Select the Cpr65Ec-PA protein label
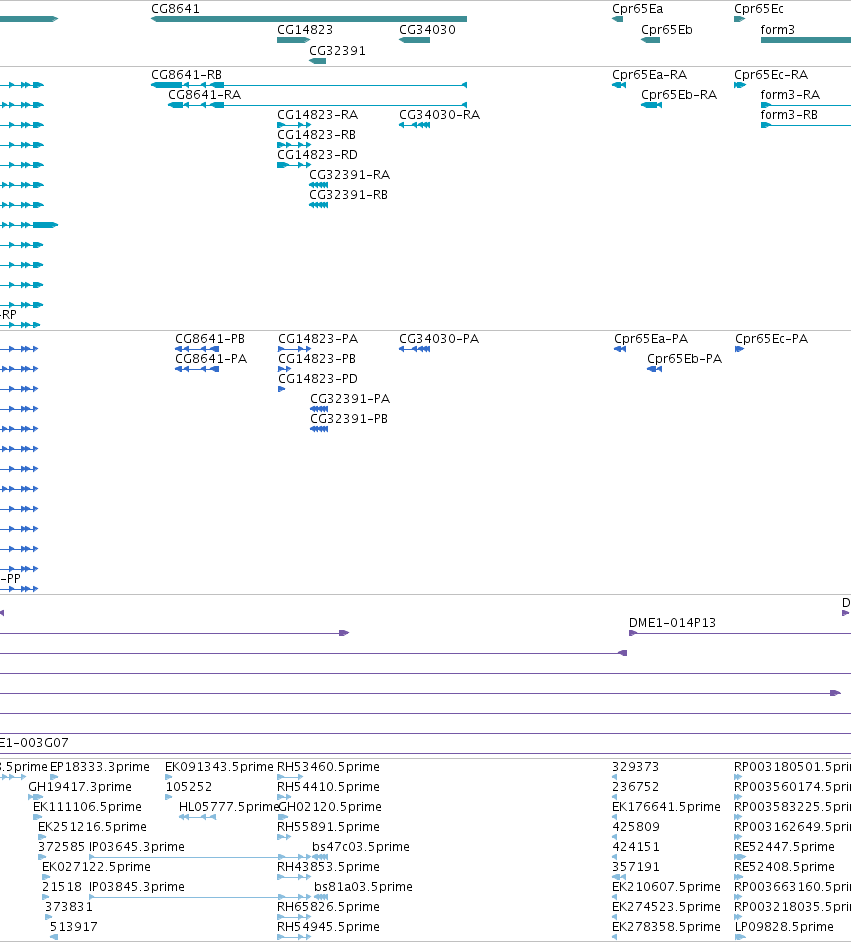This screenshot has width=851, height=942. click(771, 339)
